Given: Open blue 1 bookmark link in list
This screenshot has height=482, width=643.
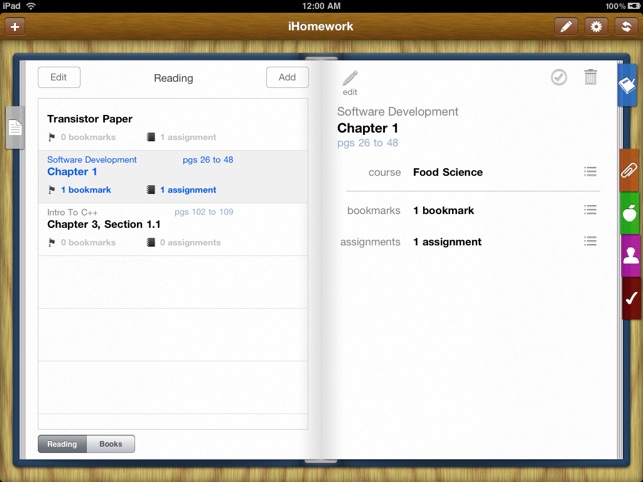Looking at the screenshot, I should [x=86, y=190].
